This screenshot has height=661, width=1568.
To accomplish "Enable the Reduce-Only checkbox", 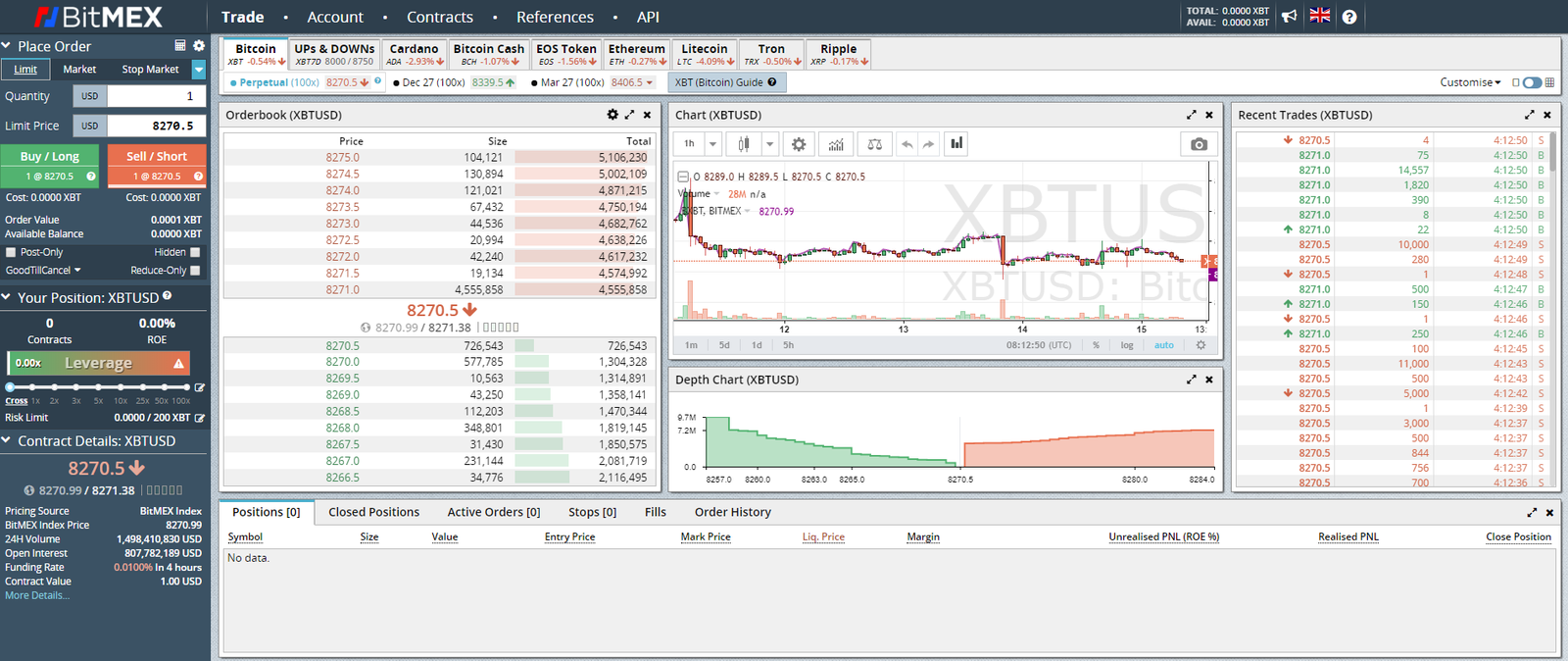I will 195,270.
